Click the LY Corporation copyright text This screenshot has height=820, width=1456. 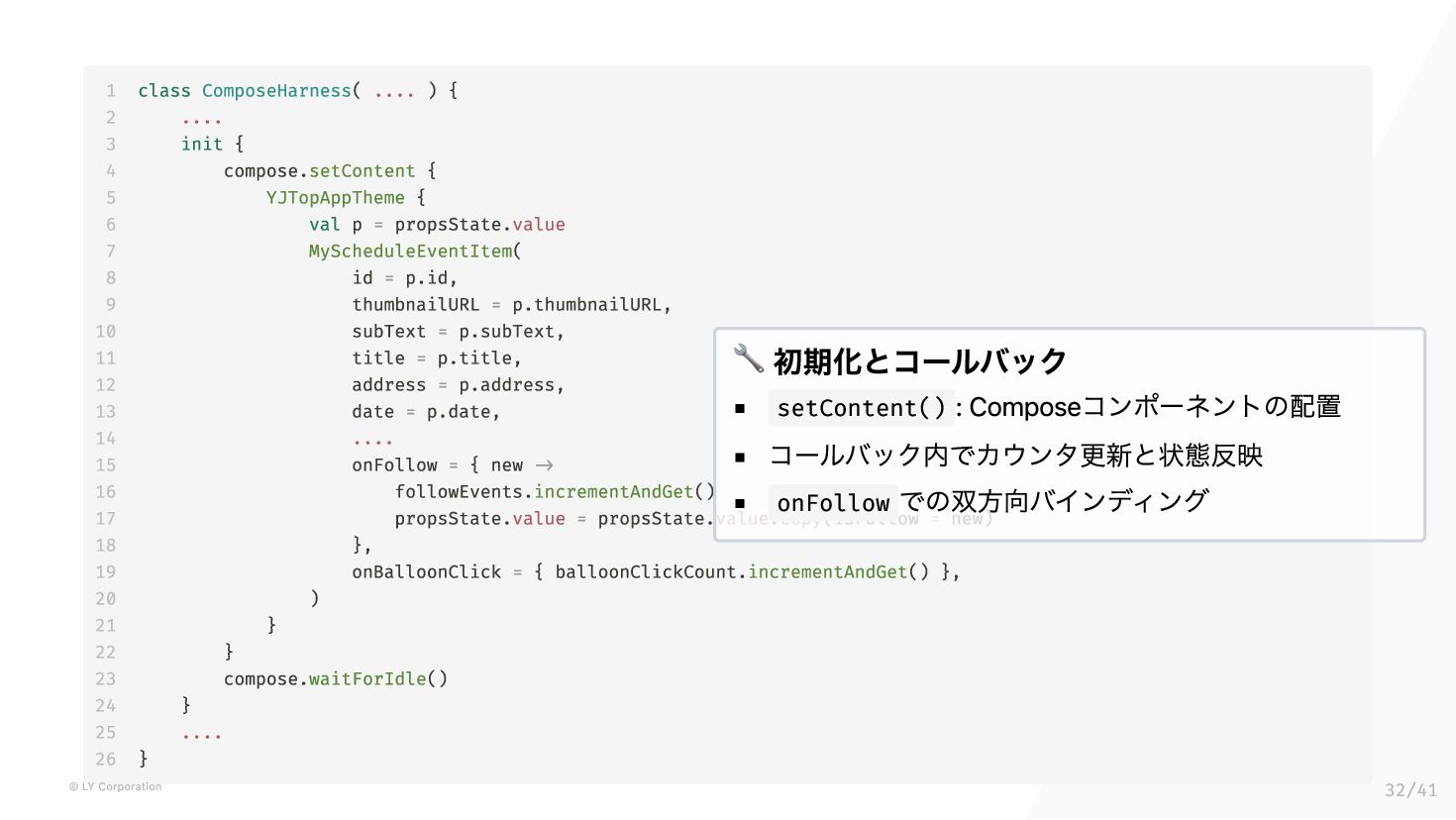[115, 786]
